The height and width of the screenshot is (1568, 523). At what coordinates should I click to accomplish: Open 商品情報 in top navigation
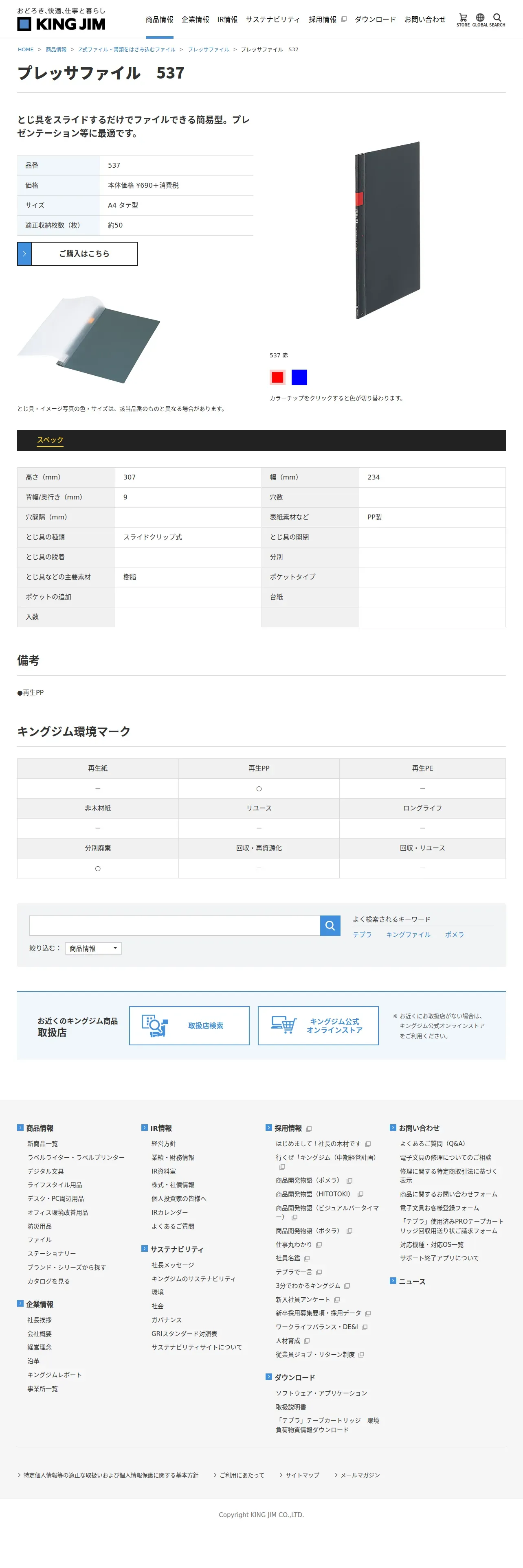coord(160,20)
